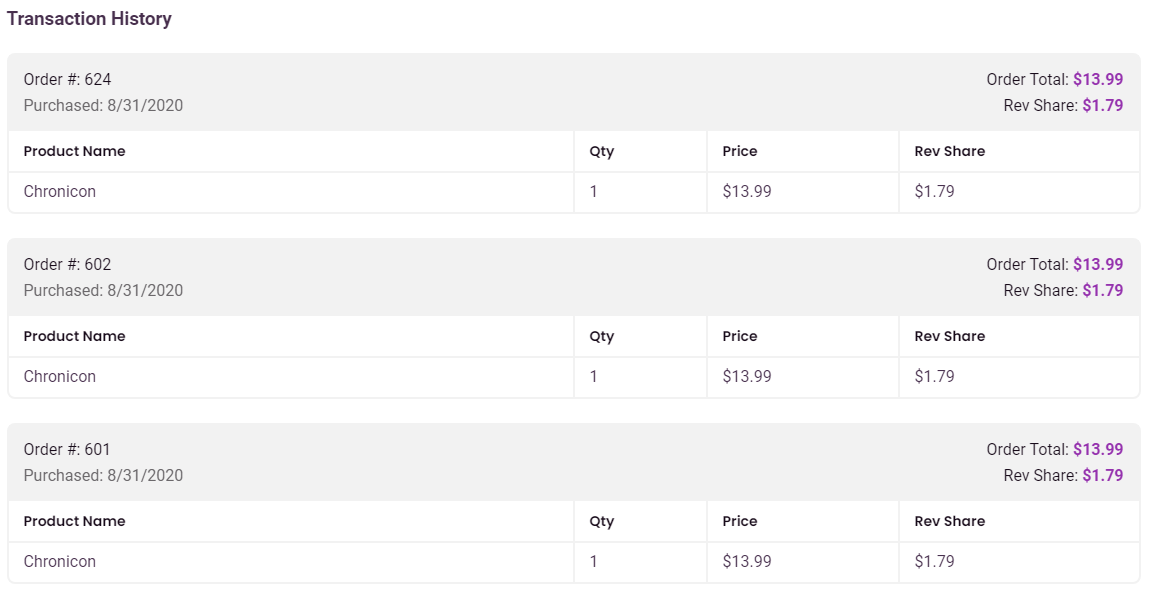Open Chronicon product in order 601
This screenshot has width=1153, height=597.
click(60, 561)
